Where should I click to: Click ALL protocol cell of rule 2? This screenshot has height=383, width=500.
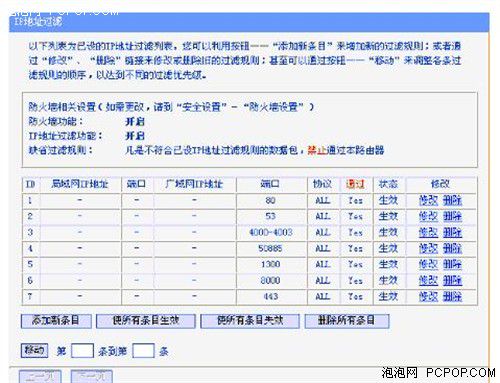[323, 216]
